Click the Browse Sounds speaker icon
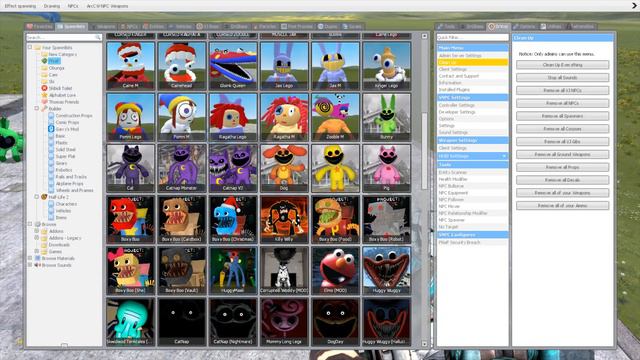This screenshot has width=640, height=360. [38, 265]
